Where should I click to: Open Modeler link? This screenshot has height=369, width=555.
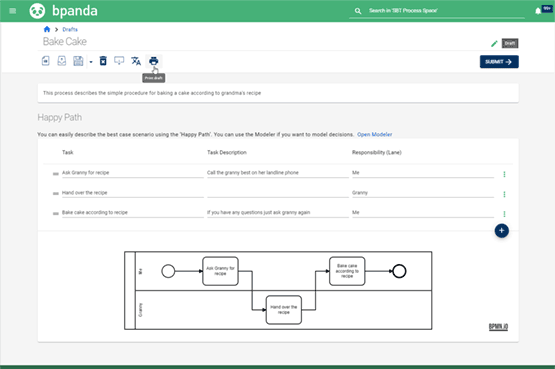pyautogui.click(x=374, y=134)
